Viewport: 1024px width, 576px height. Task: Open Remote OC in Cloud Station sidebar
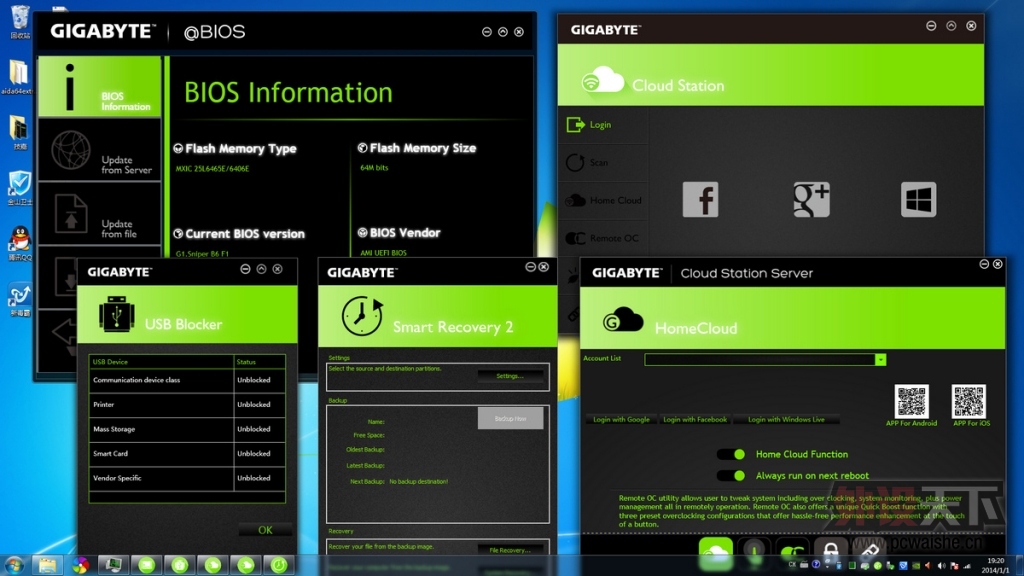click(x=603, y=238)
